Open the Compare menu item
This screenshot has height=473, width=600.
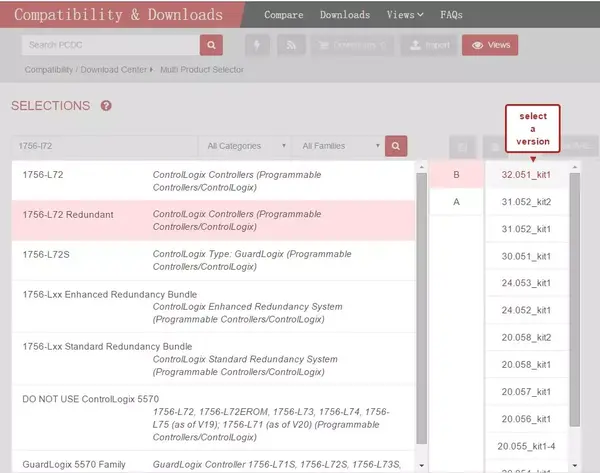click(x=284, y=15)
